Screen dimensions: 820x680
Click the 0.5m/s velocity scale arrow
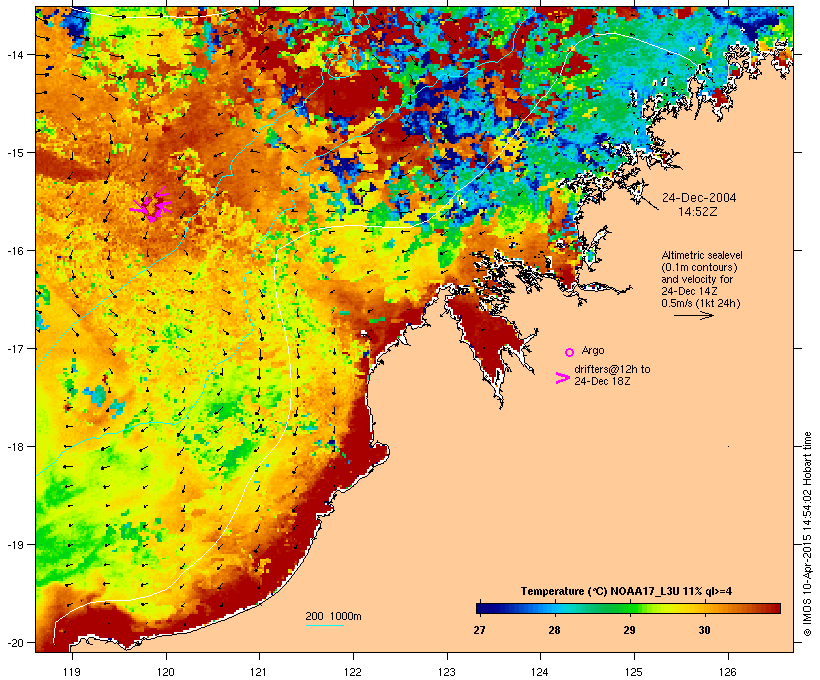point(693,315)
